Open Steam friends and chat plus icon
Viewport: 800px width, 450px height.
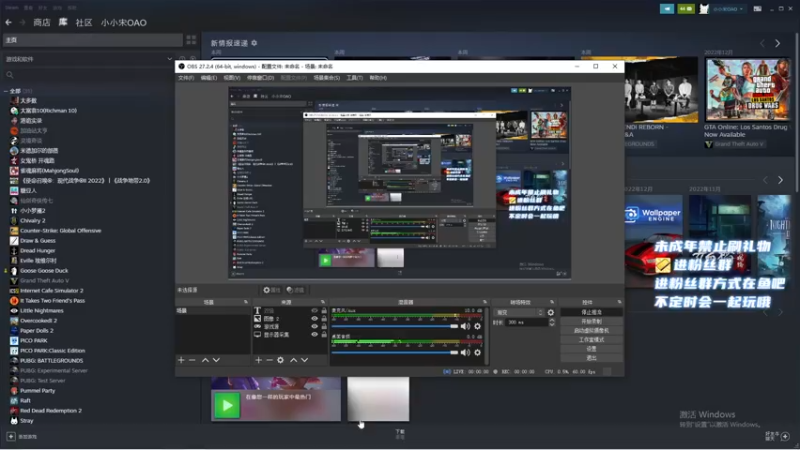point(785,436)
